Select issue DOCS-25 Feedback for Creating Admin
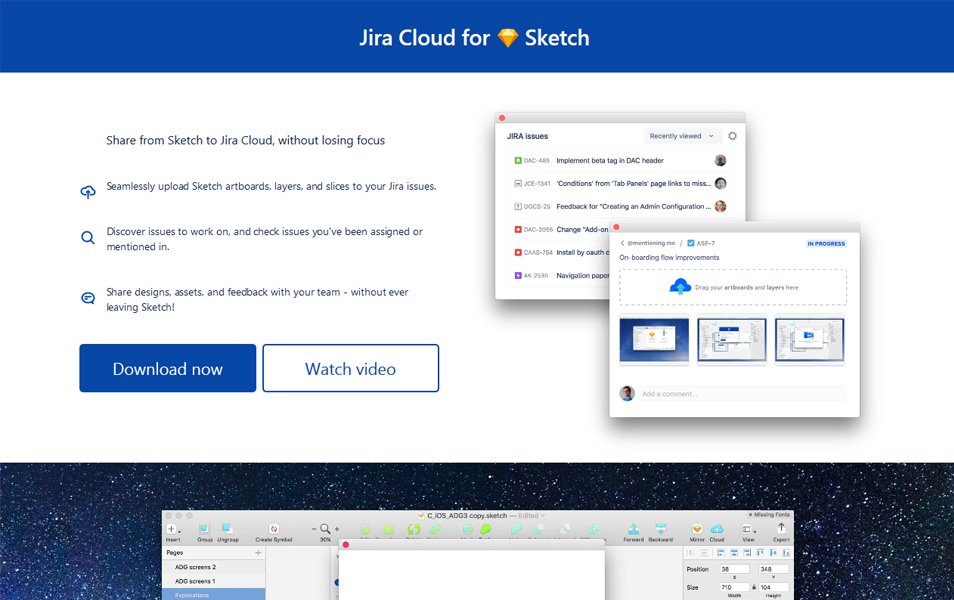The height and width of the screenshot is (600, 954). [x=619, y=206]
